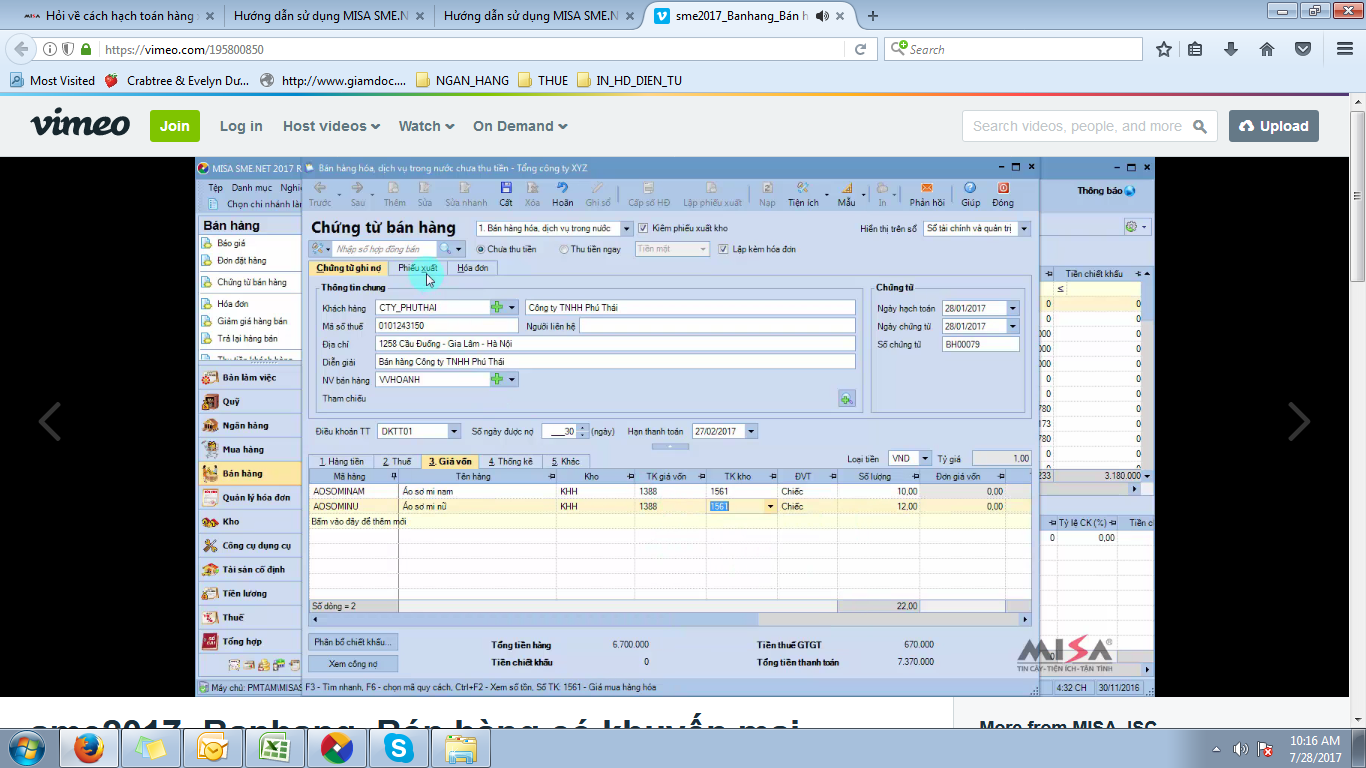Open the Ngân hàng sidebar module

click(x=250, y=425)
